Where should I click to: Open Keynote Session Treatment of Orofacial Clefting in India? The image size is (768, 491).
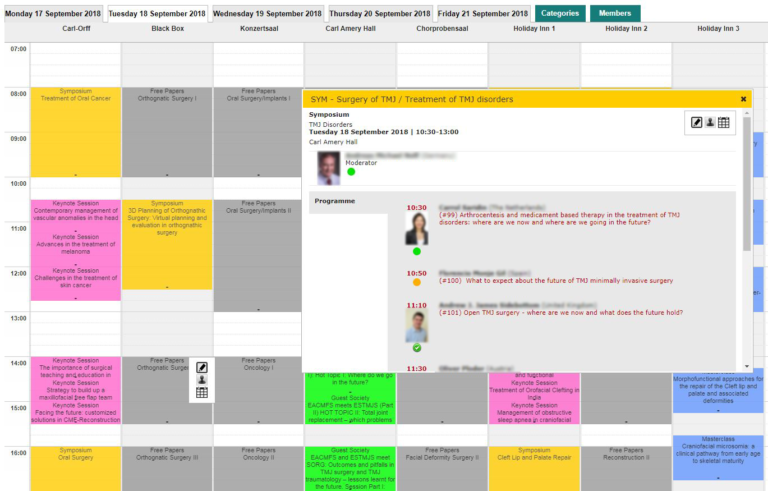(x=534, y=390)
